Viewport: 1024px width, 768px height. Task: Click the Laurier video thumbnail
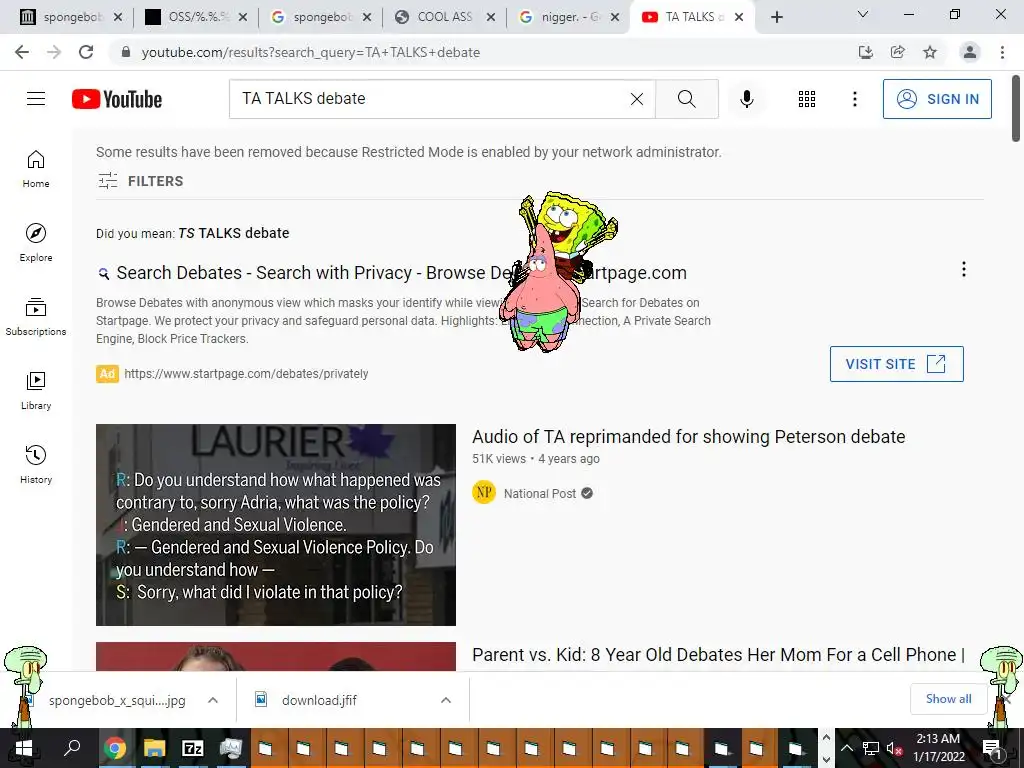pyautogui.click(x=276, y=524)
